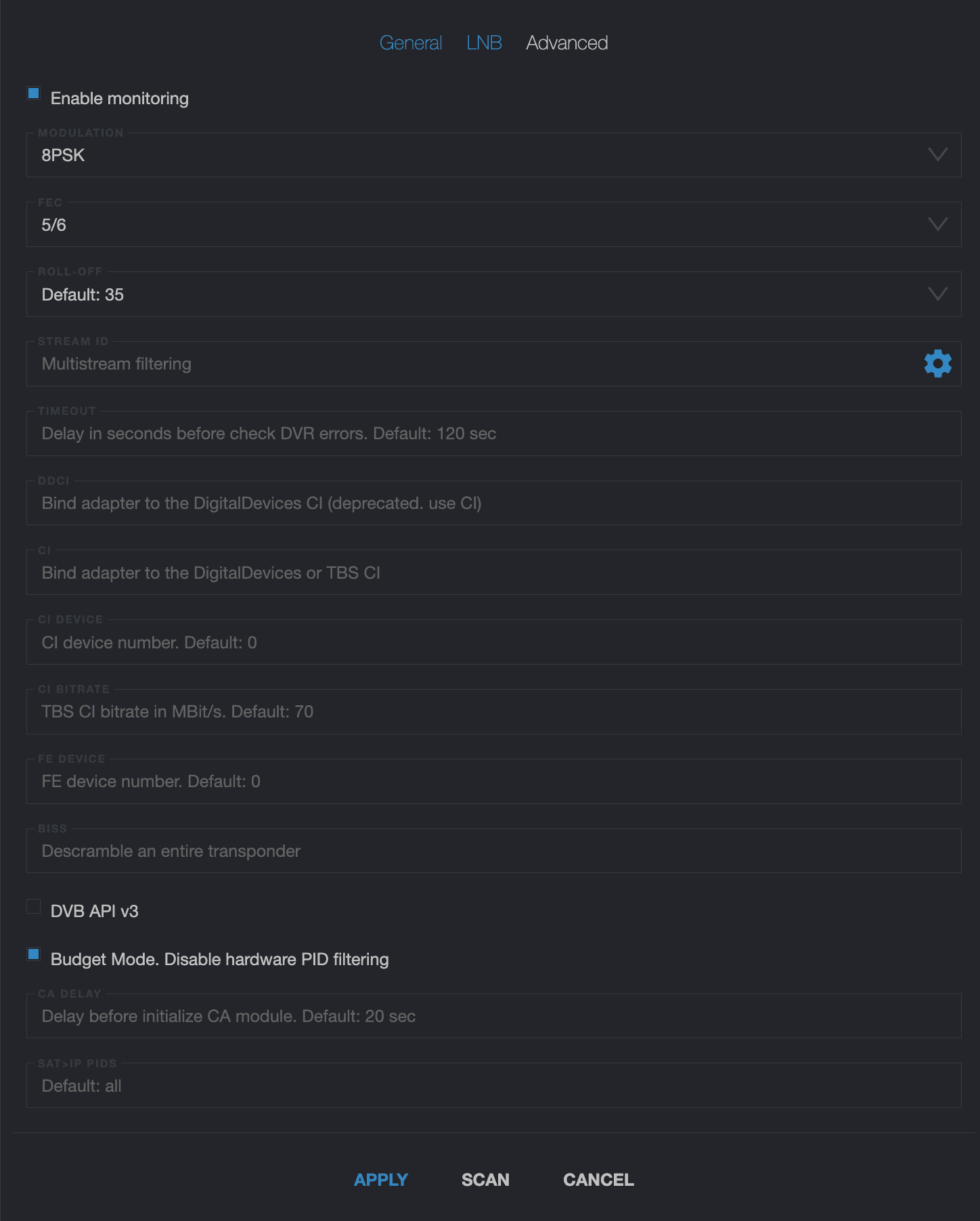Uncheck Budget Mode hardware PID filtering
The image size is (980, 1221).
pos(32,955)
